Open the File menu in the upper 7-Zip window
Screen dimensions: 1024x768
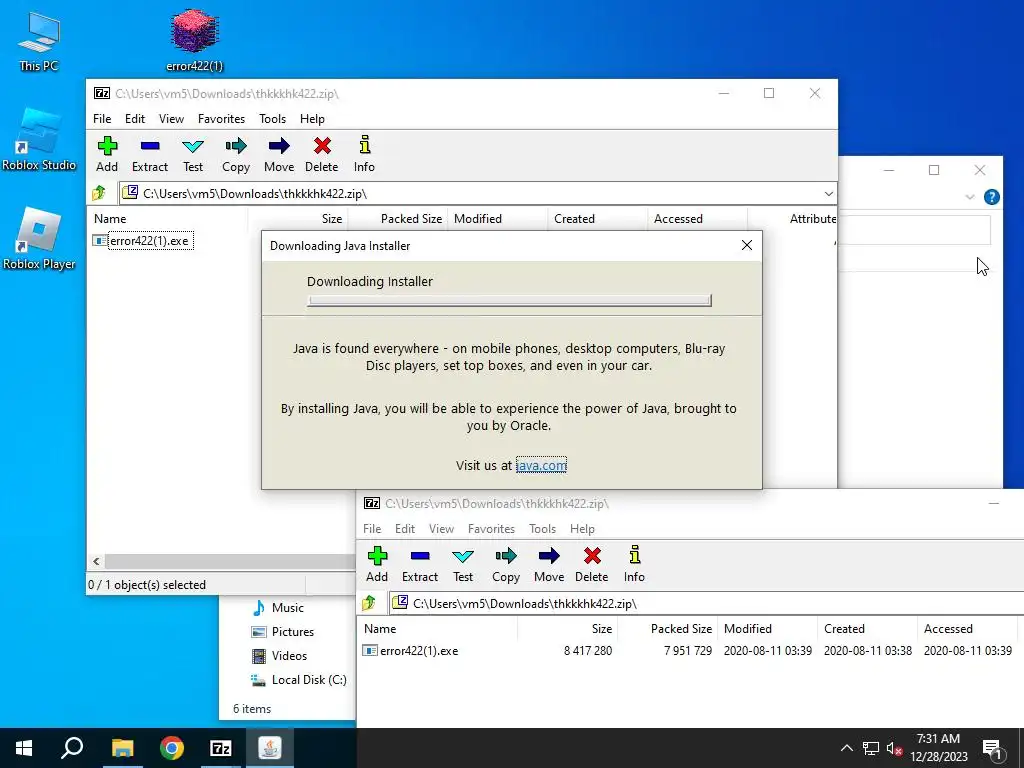tap(102, 119)
